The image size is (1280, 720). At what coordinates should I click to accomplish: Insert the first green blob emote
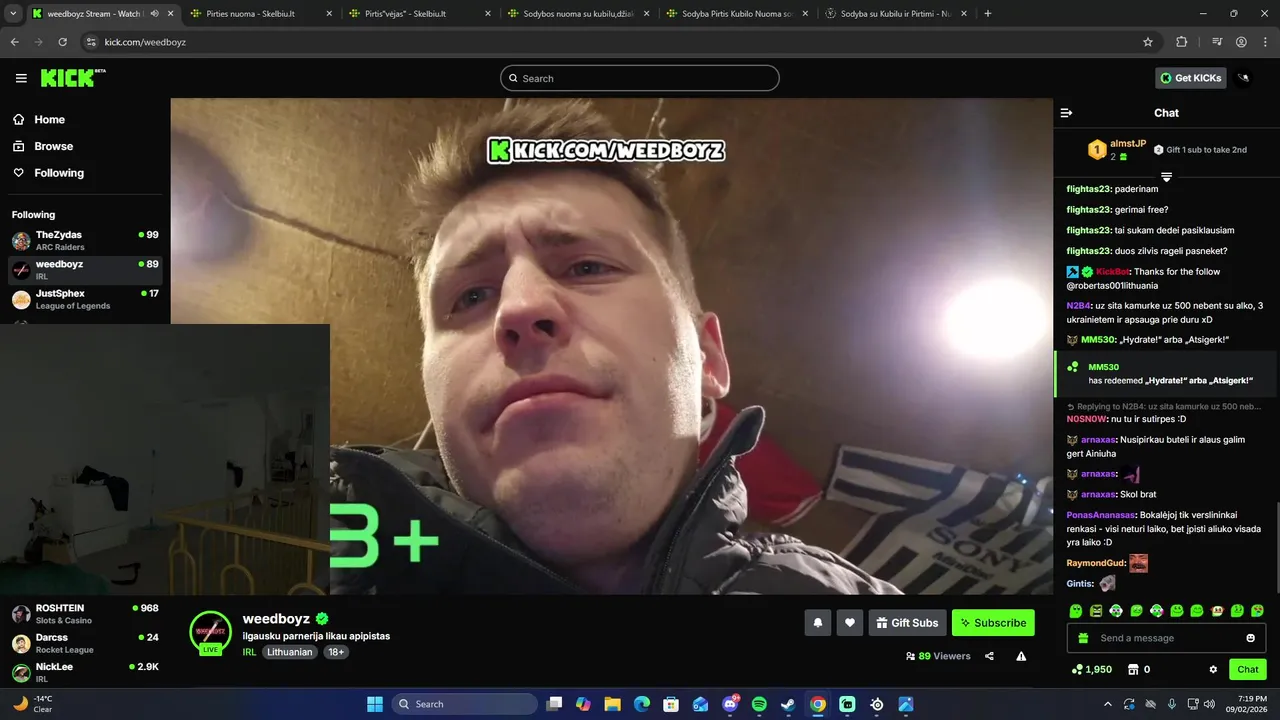click(x=1076, y=611)
